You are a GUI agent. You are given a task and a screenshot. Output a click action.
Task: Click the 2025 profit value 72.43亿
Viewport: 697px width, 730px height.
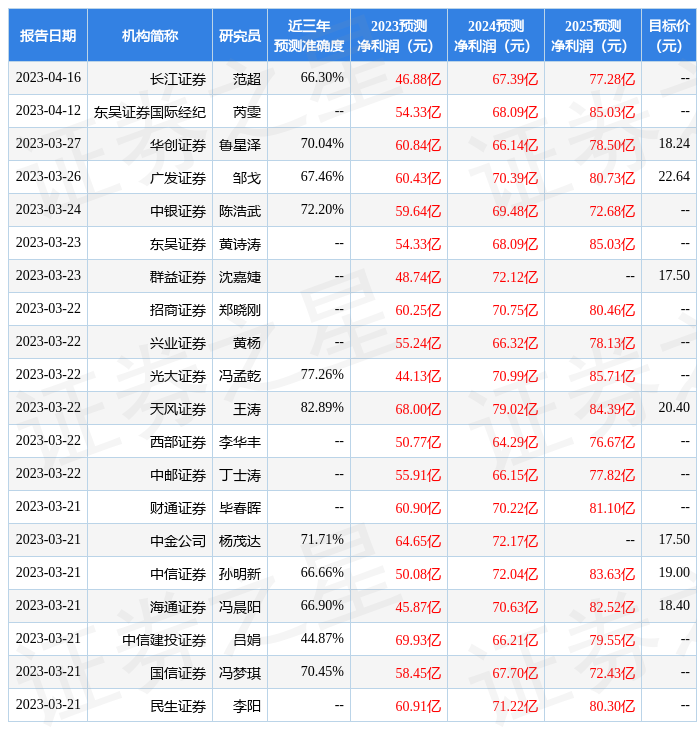click(x=612, y=673)
